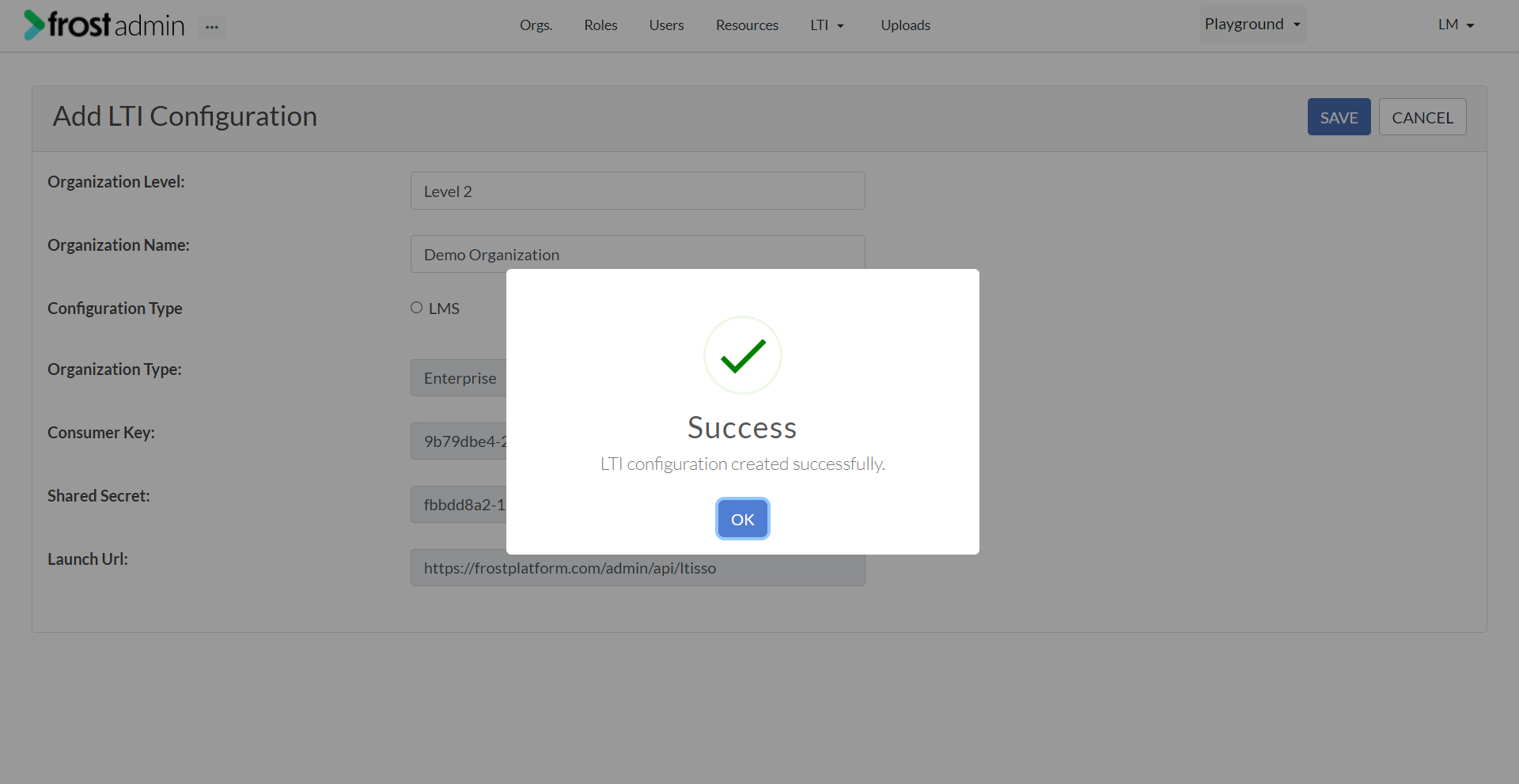Viewport: 1519px width, 784px height.
Task: Dismiss the success dialog with OK
Action: point(742,519)
